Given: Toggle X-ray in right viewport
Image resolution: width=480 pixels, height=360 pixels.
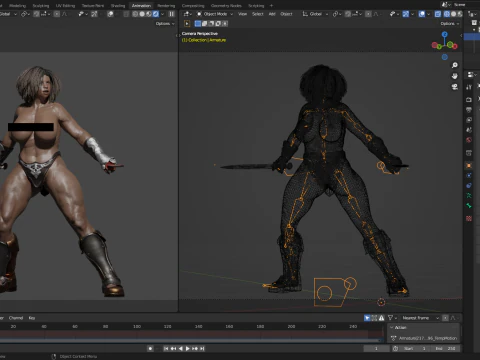Looking at the screenshot, I should tap(438, 14).
